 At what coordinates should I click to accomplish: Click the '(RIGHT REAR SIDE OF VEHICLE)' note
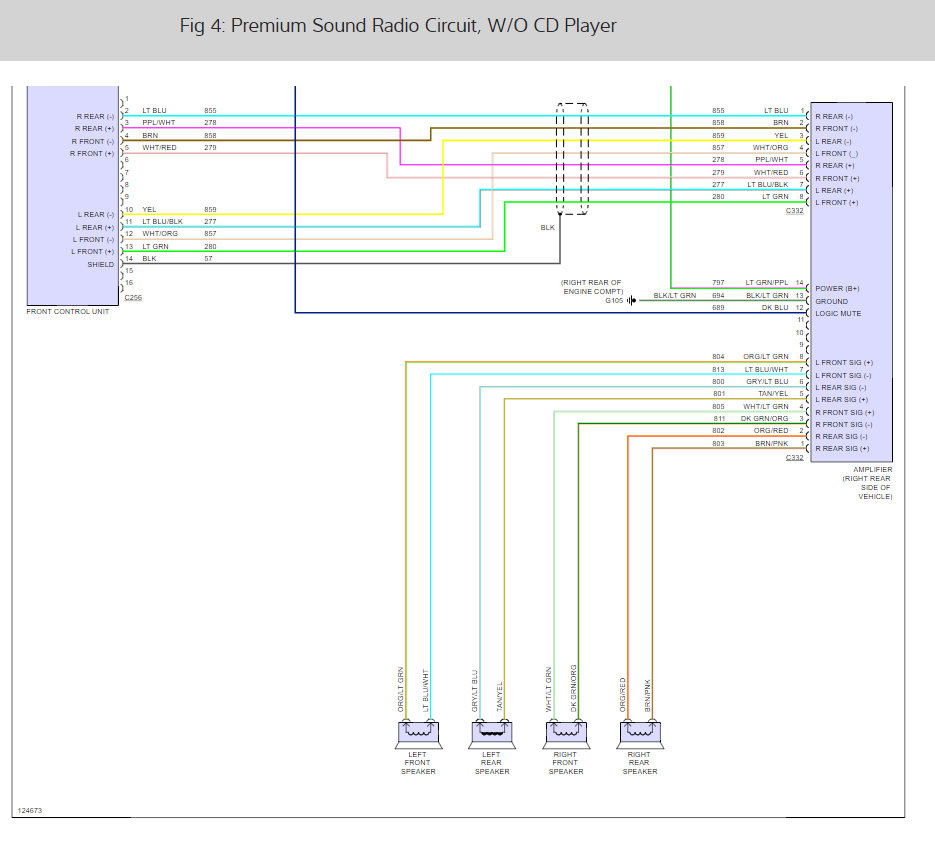click(x=868, y=487)
